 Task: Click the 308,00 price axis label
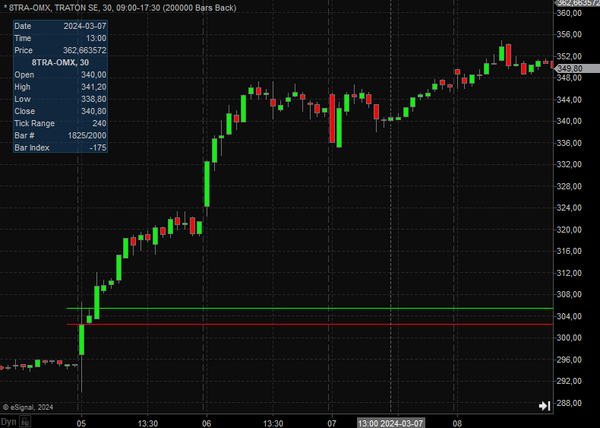[570, 295]
